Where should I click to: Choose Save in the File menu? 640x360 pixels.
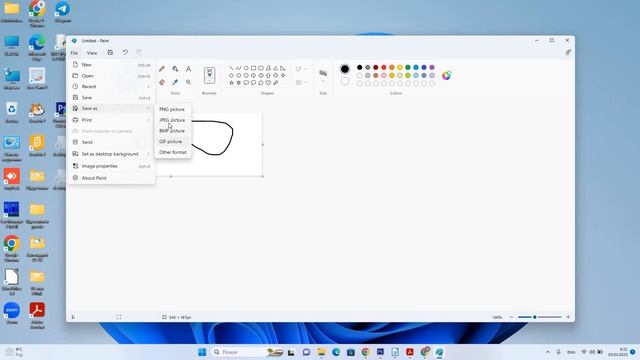(x=111, y=98)
